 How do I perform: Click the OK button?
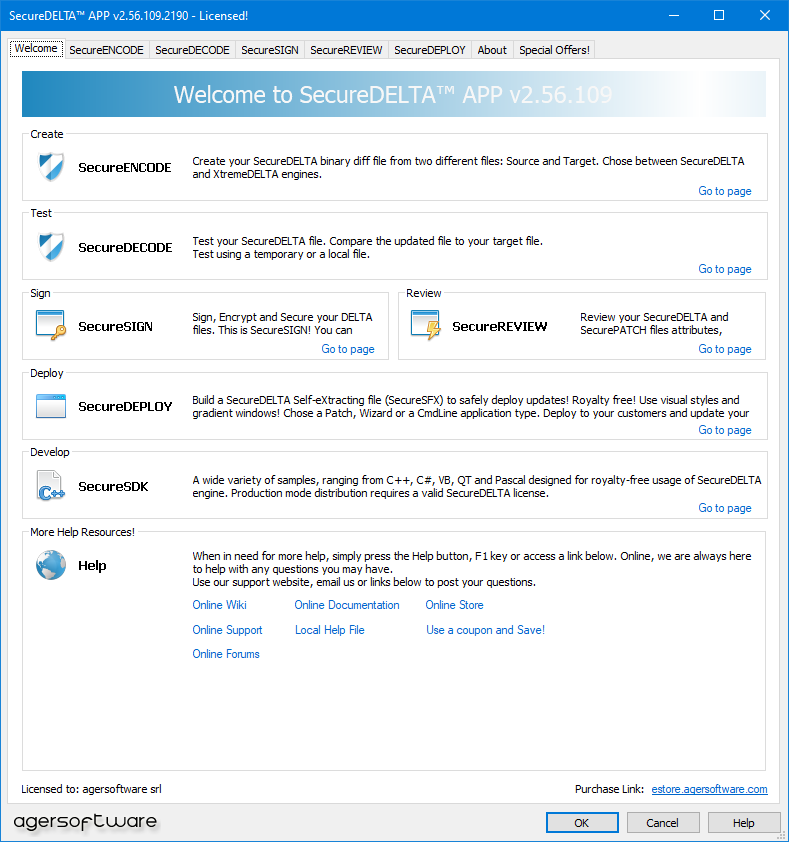[x=582, y=823]
